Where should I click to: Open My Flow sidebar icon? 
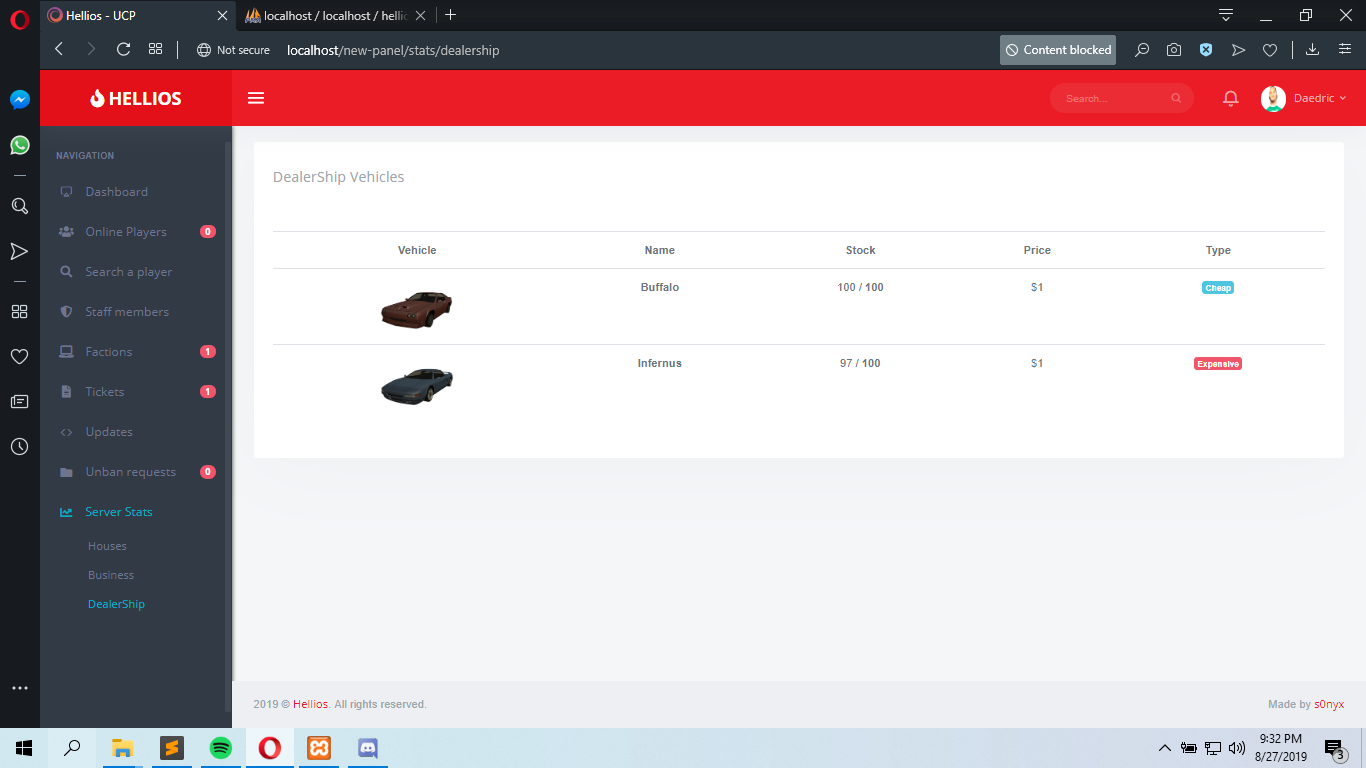[19, 251]
